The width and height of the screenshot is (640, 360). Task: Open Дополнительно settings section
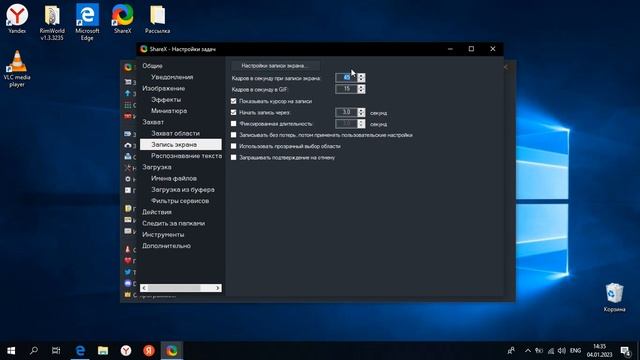tap(166, 246)
